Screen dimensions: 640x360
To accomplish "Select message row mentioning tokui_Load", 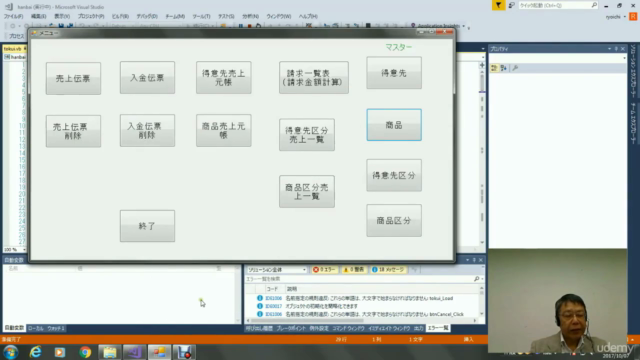I will pyautogui.click(x=363, y=298).
